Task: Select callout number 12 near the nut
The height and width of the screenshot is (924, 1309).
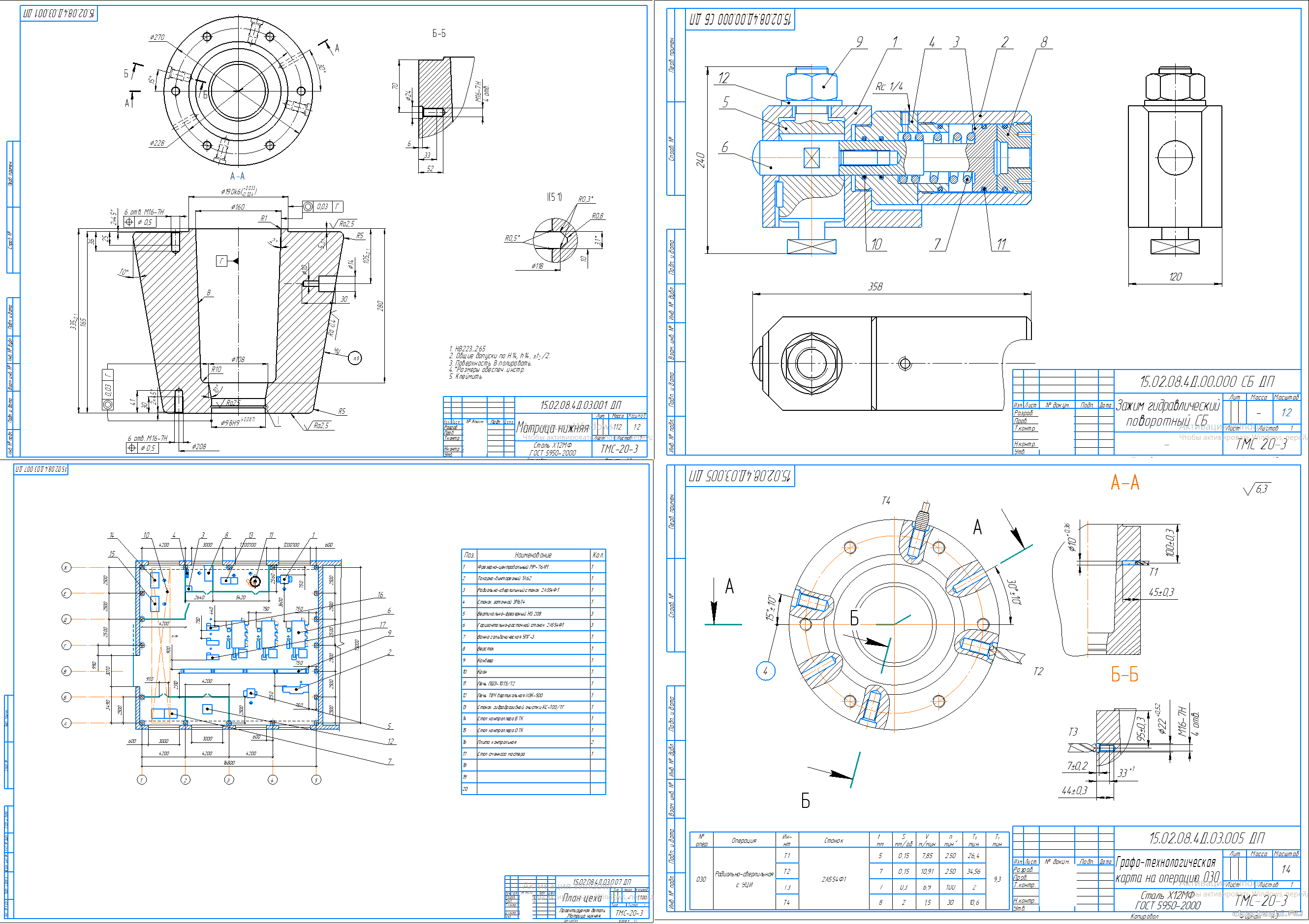Action: pos(723,78)
